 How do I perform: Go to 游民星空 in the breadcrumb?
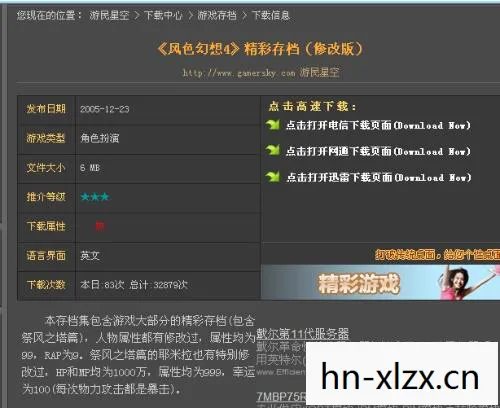(109, 15)
